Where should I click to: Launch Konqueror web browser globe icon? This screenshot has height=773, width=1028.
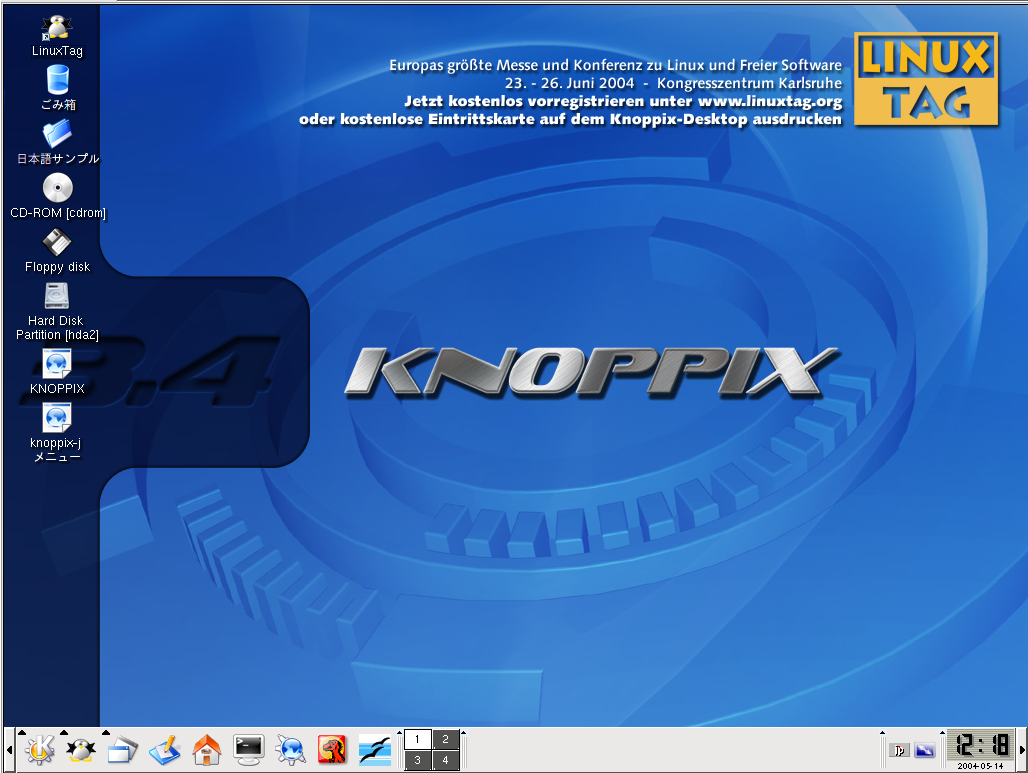click(290, 750)
